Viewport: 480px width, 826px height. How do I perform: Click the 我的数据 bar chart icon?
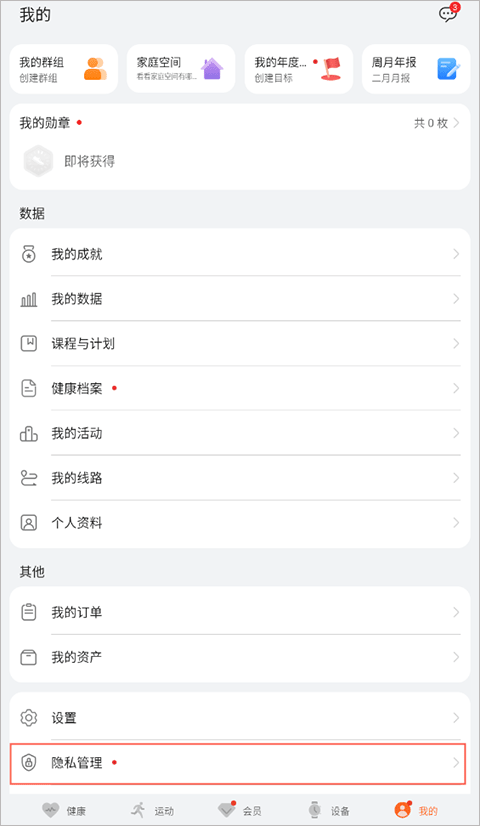[x=29, y=300]
